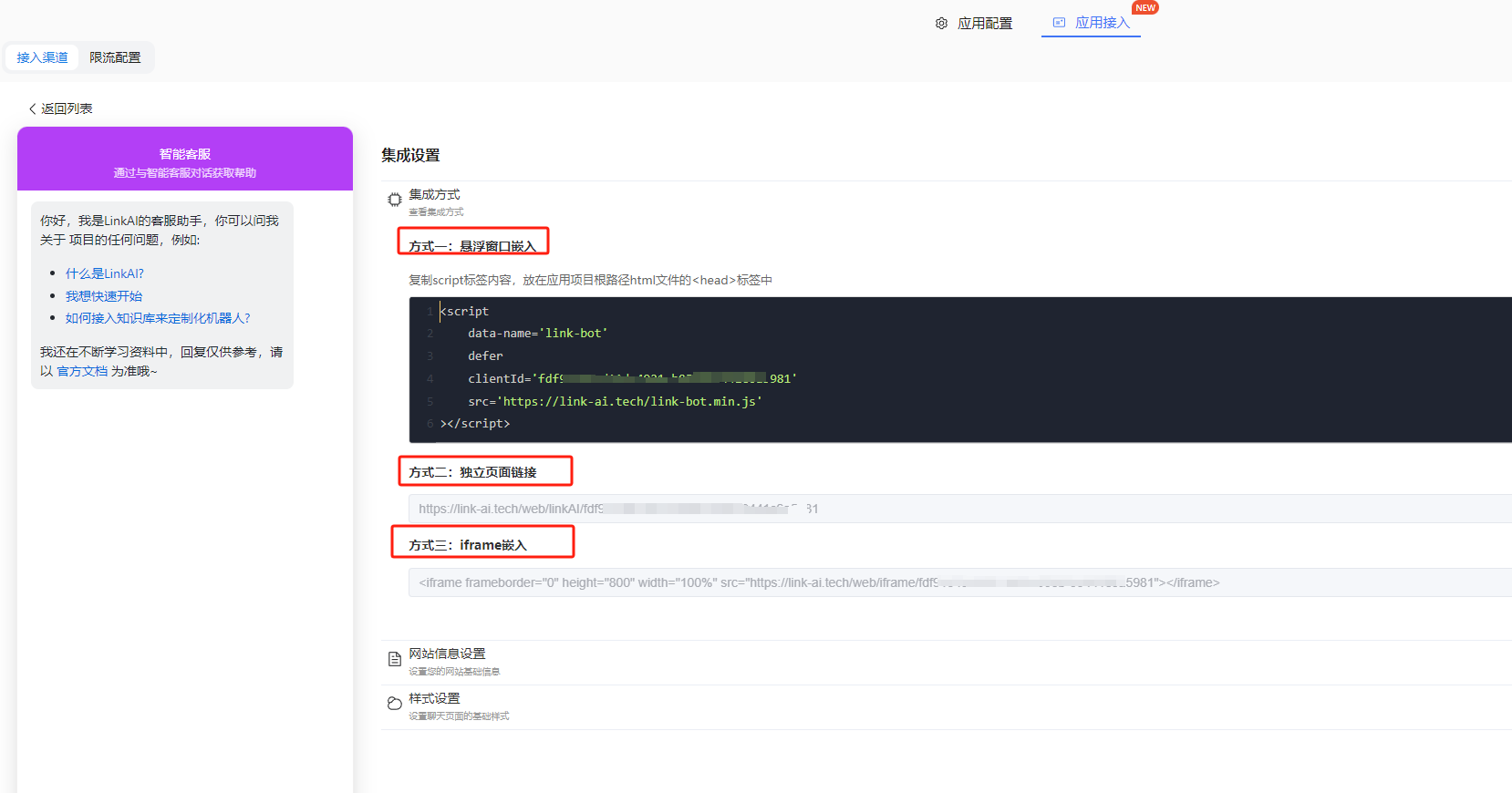The height and width of the screenshot is (793, 1512).
Task: Select the standalone page link field
Action: point(960,509)
